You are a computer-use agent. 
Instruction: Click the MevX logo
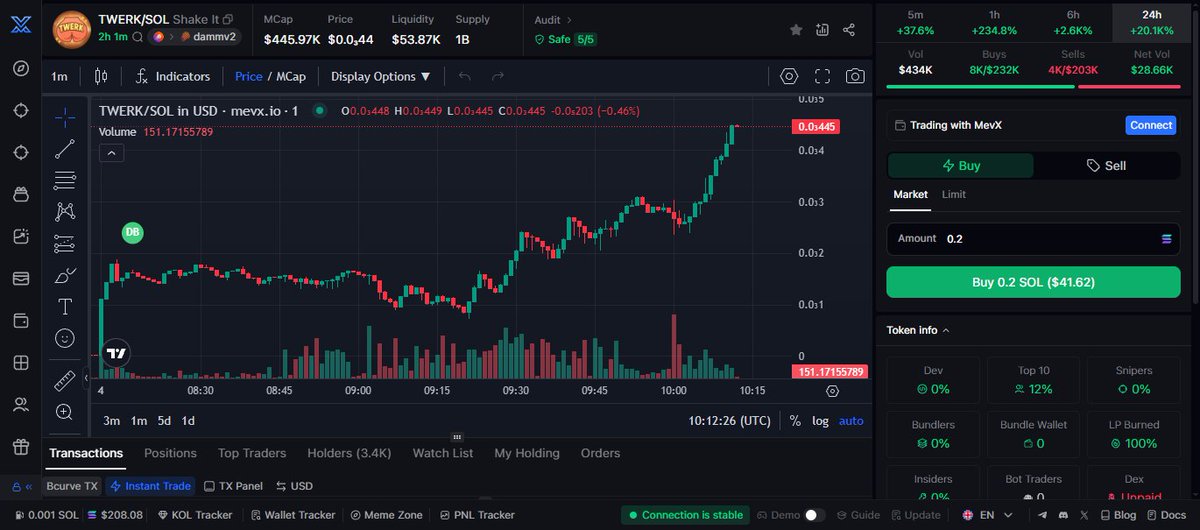21,24
